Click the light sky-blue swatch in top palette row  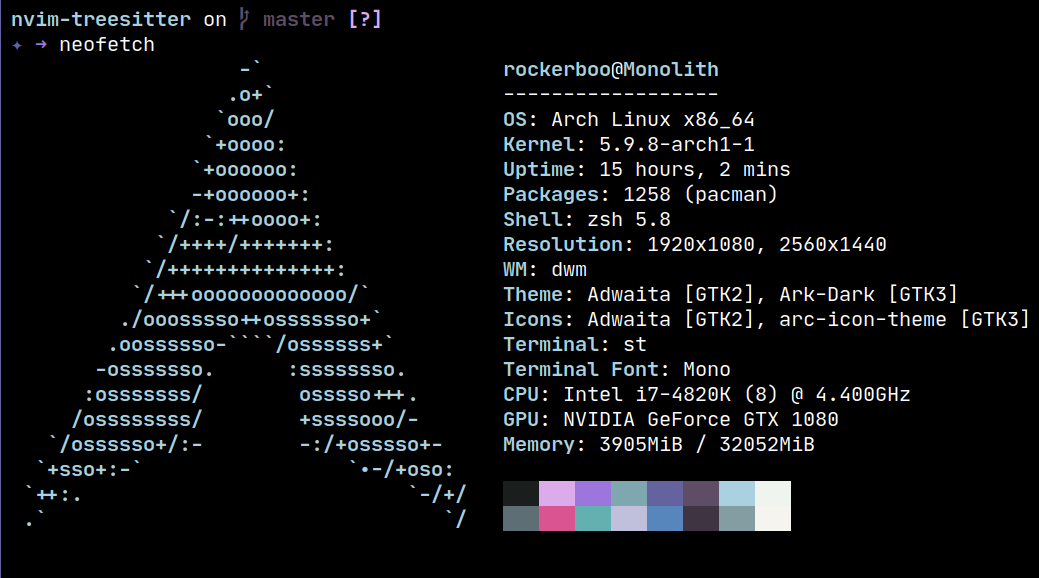[x=737, y=494]
